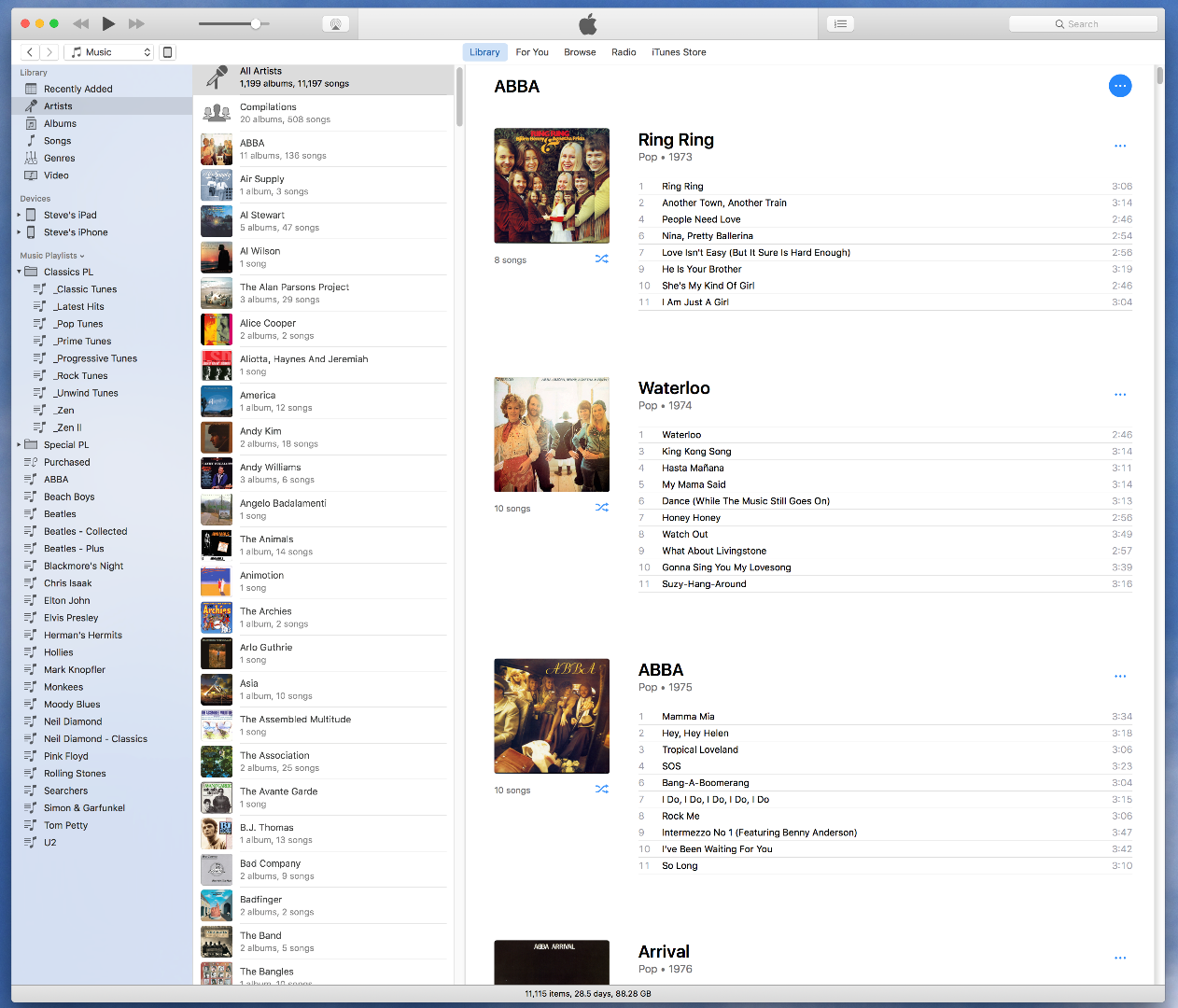1178x1008 pixels.
Task: Select Video in Library sidebar
Action: 102,175
